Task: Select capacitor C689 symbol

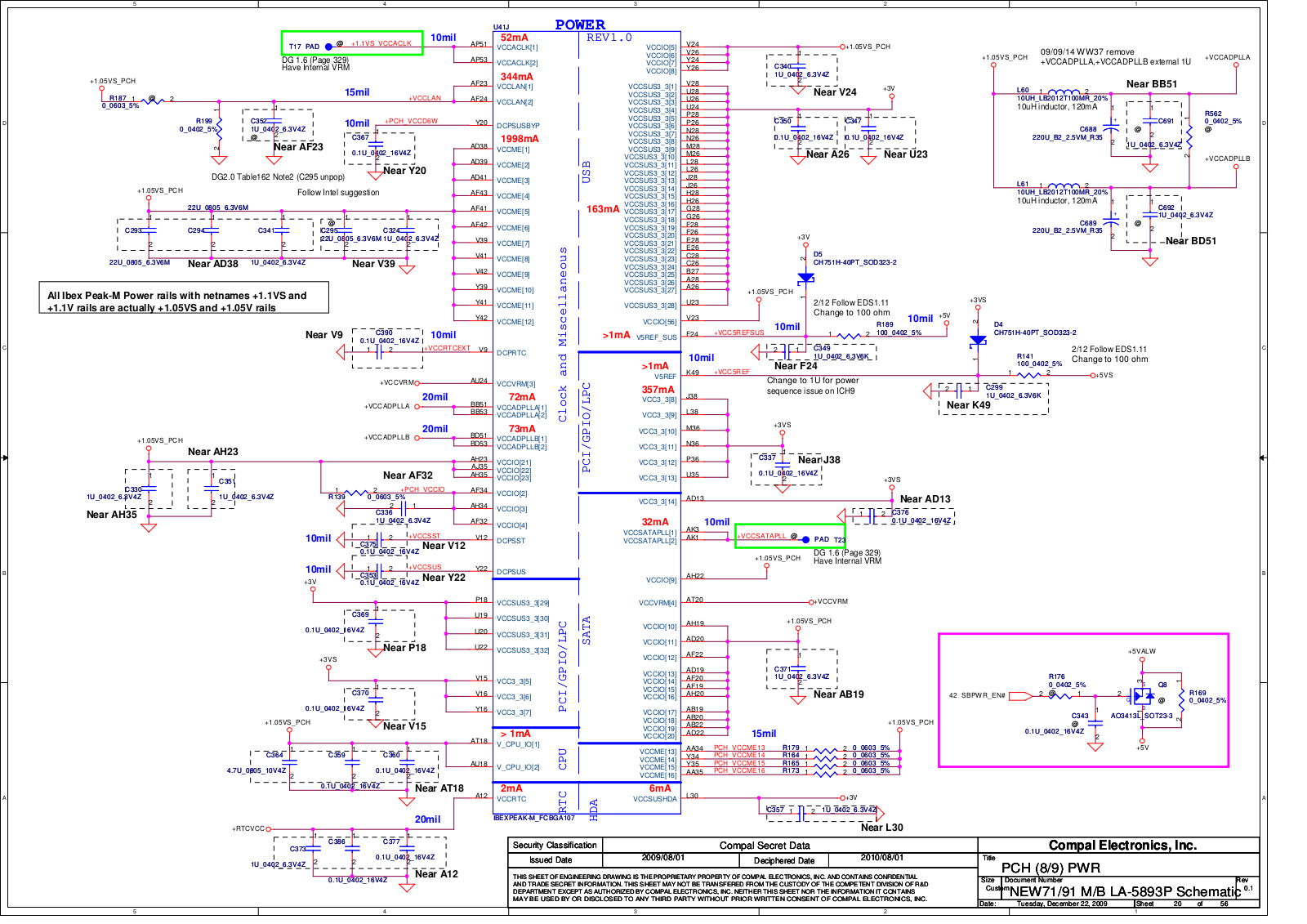Action: click(x=1110, y=220)
